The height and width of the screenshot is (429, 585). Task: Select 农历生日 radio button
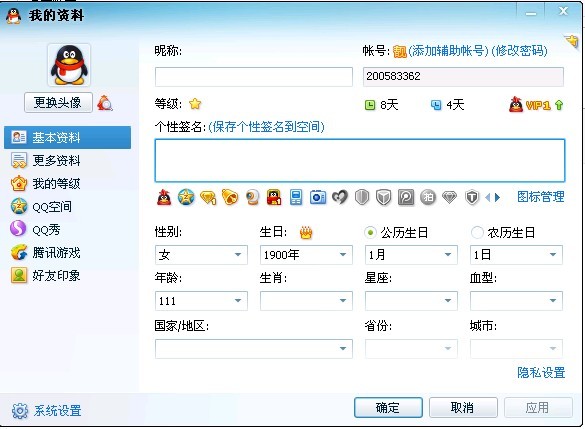point(477,233)
